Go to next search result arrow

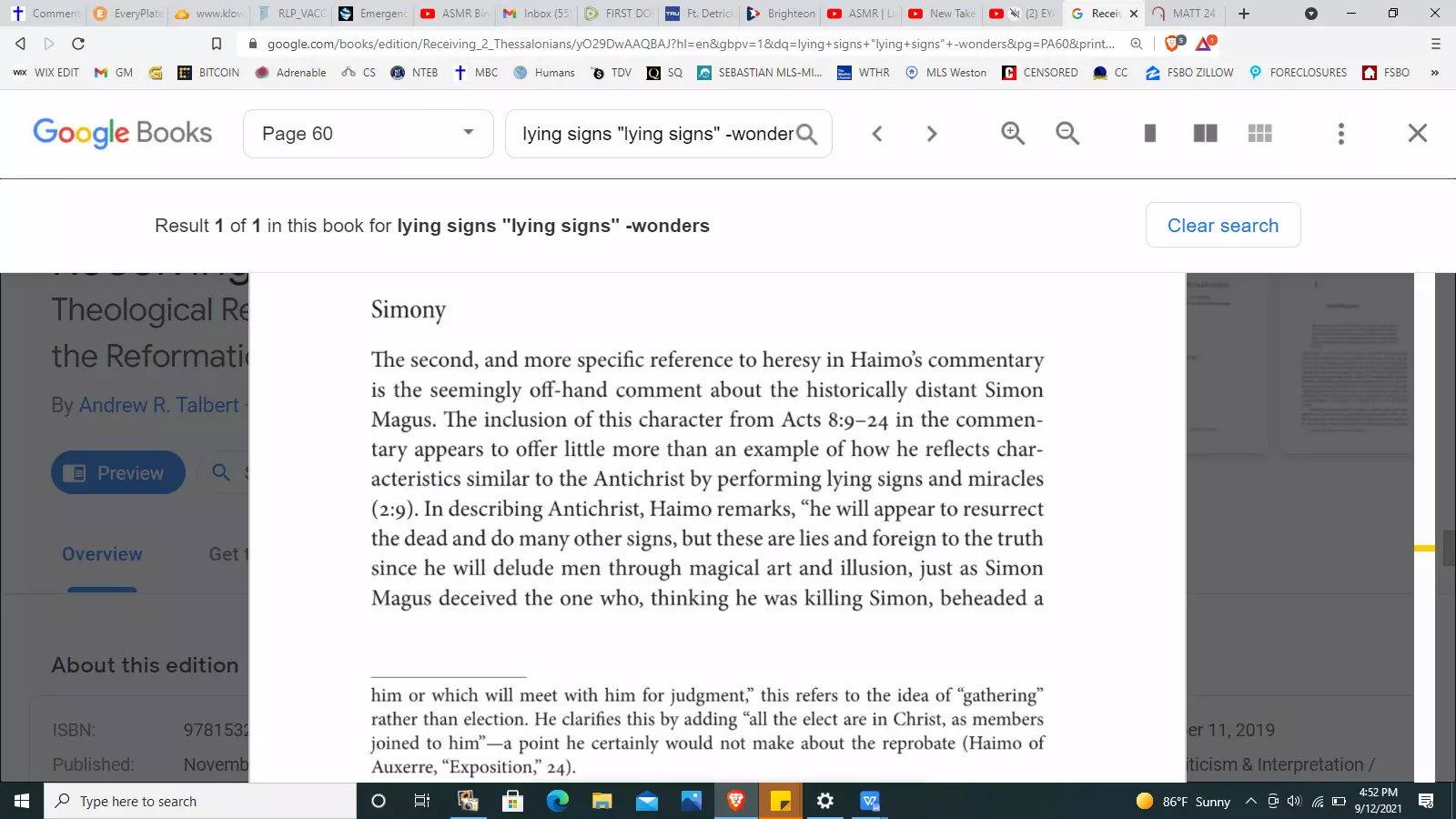click(x=931, y=134)
